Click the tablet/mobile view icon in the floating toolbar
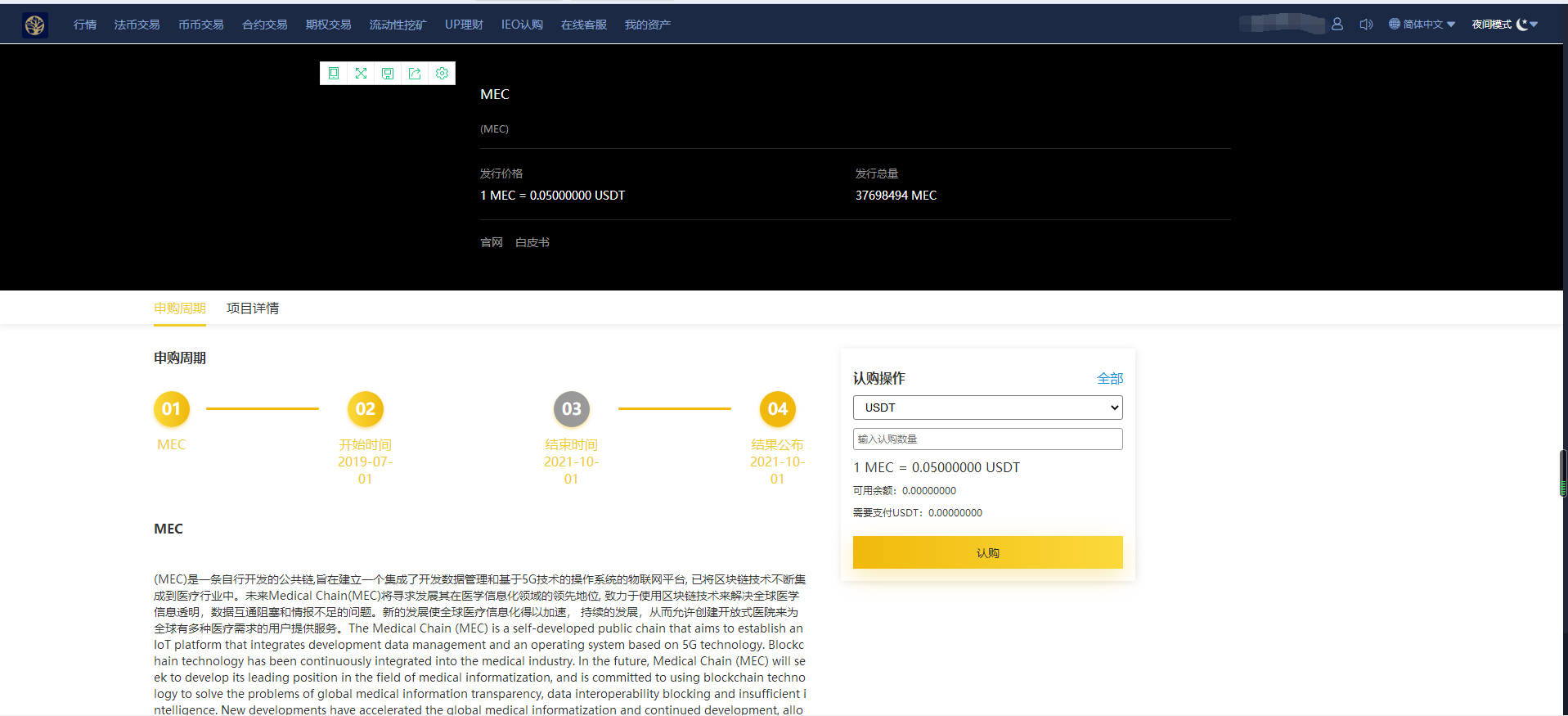Viewport: 1568px width, 716px height. [334, 74]
